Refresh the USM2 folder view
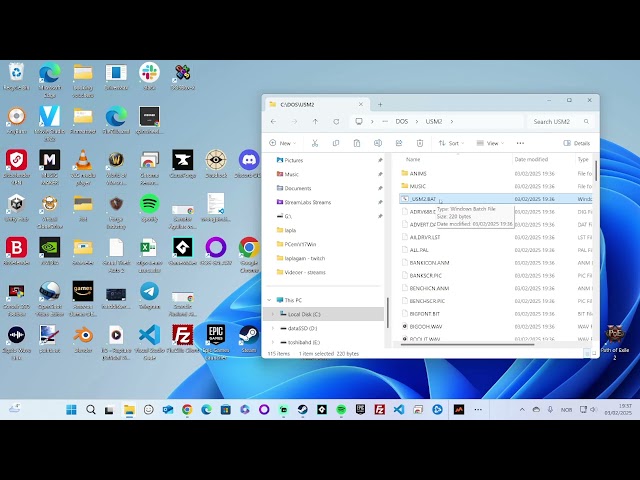The height and width of the screenshot is (480, 640). tap(336, 122)
